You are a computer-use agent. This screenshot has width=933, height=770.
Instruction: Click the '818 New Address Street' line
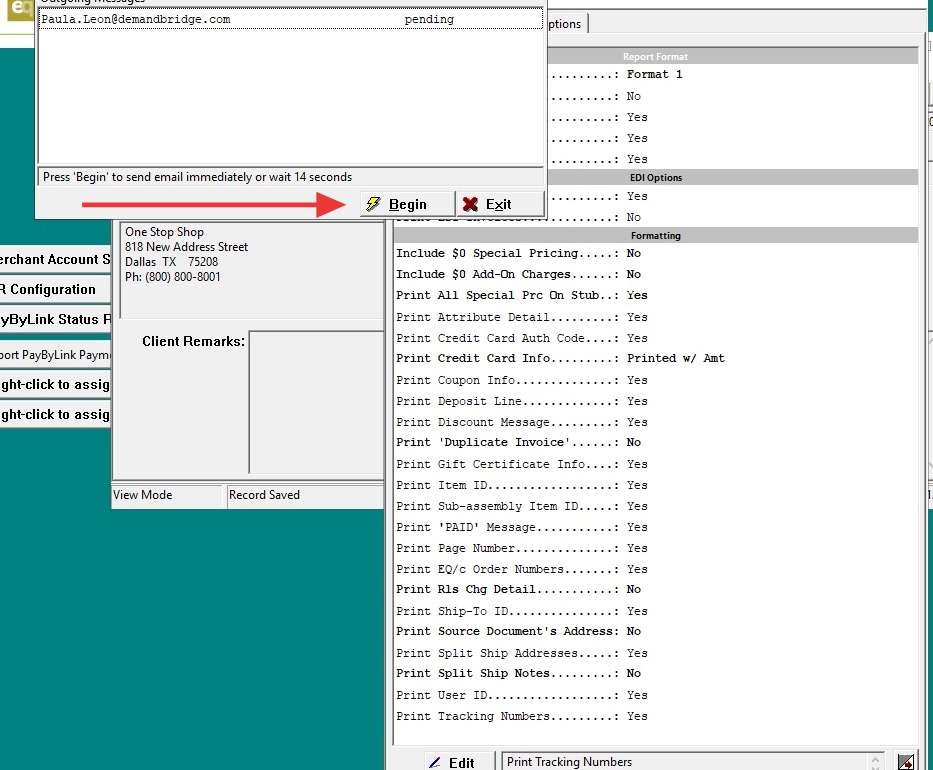coord(186,247)
